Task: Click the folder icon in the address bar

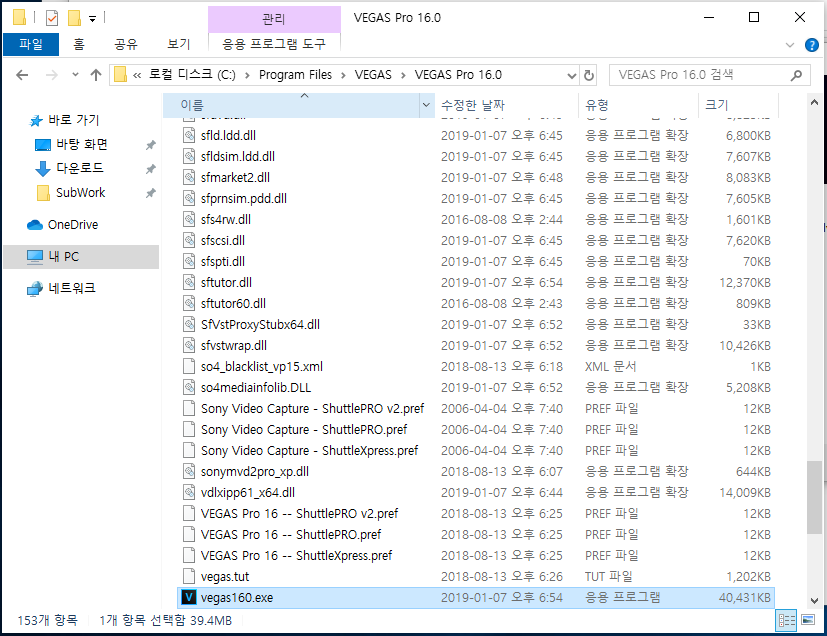Action: (120, 75)
